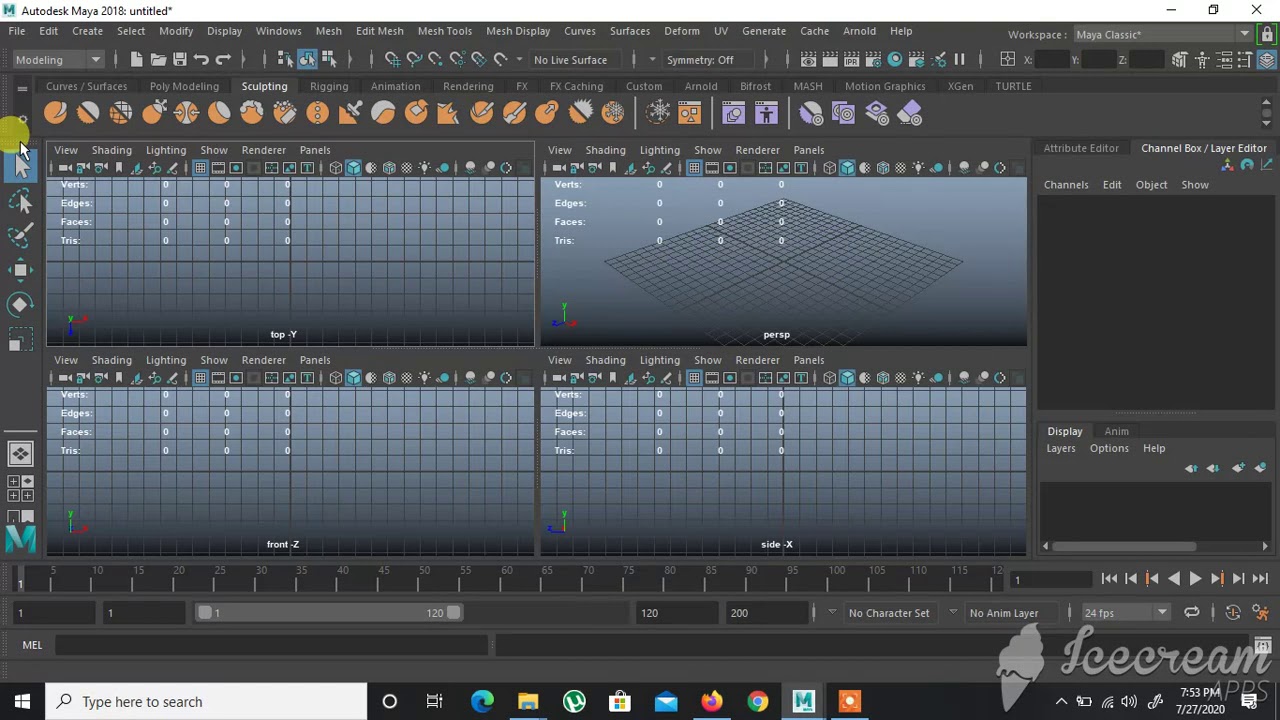Click the IPR render icon
Image resolution: width=1280 pixels, height=720 pixels.
pyautogui.click(x=851, y=60)
